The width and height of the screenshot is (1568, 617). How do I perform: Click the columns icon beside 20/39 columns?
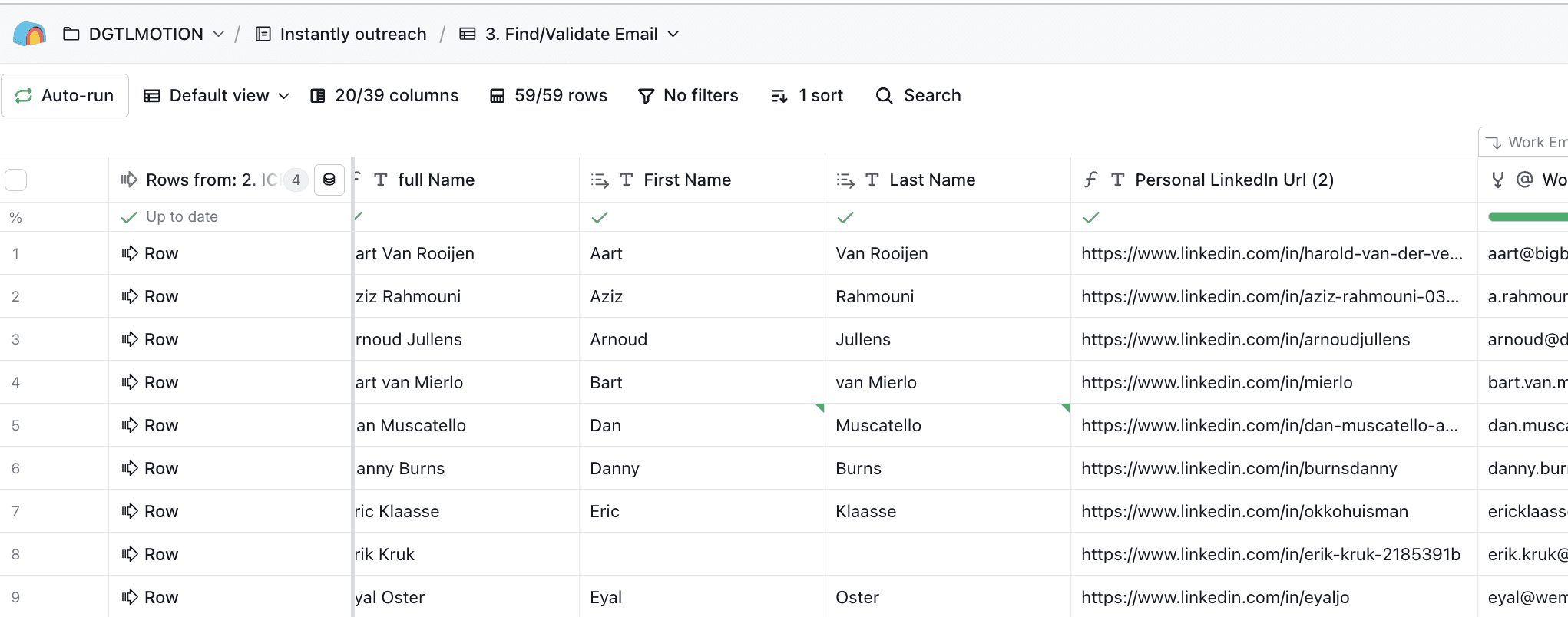(x=317, y=96)
